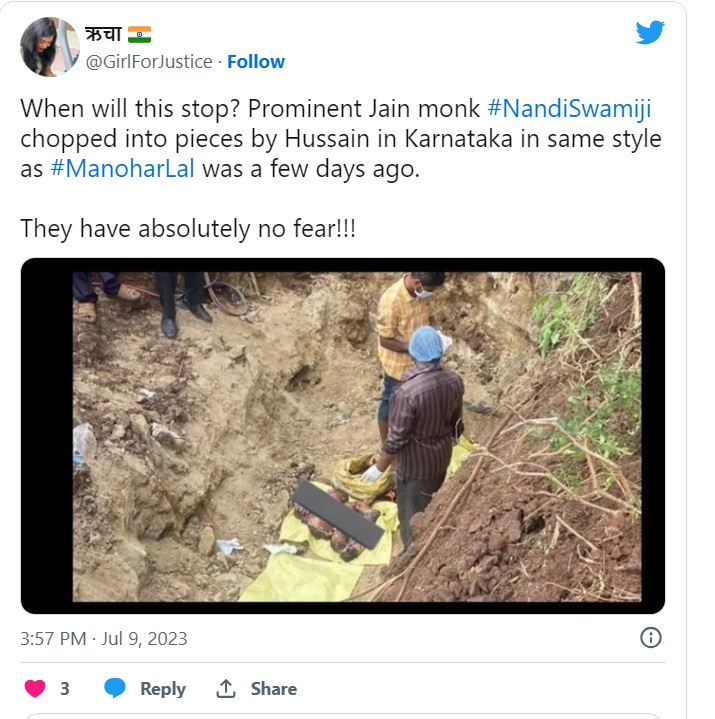Click the like count number 3
The height and width of the screenshot is (719, 715).
point(65,689)
